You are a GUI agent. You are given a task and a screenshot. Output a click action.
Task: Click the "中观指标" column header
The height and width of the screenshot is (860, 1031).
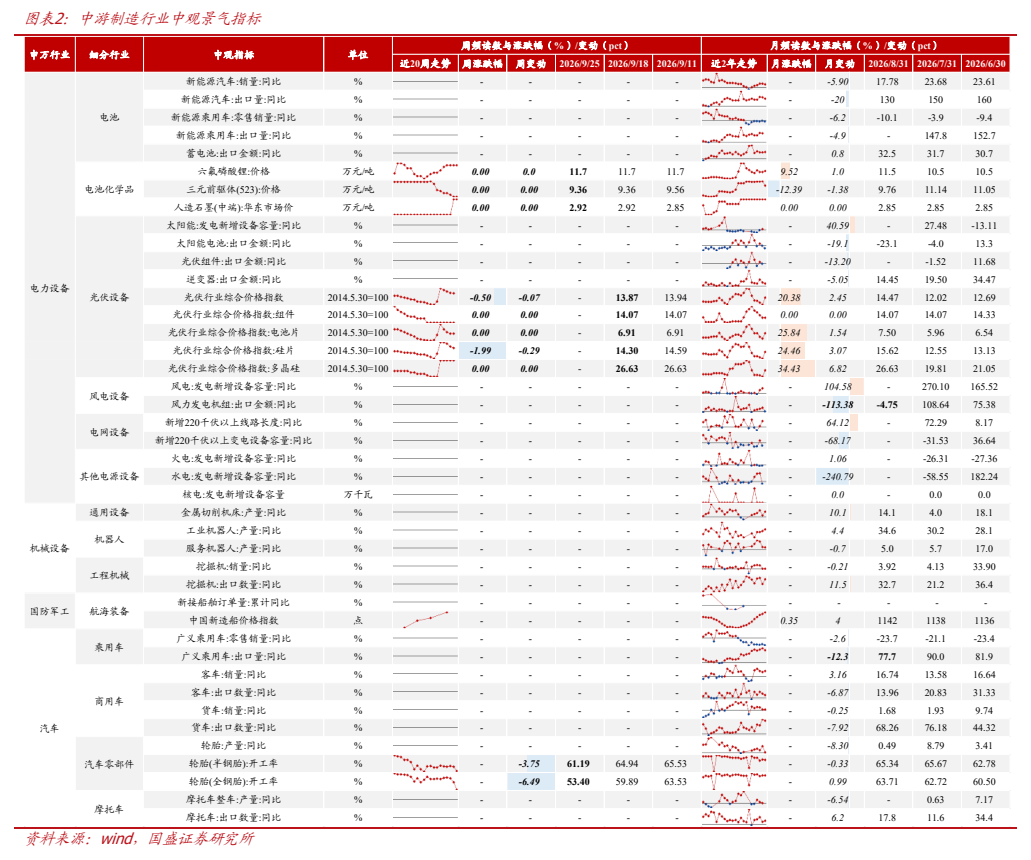click(233, 55)
